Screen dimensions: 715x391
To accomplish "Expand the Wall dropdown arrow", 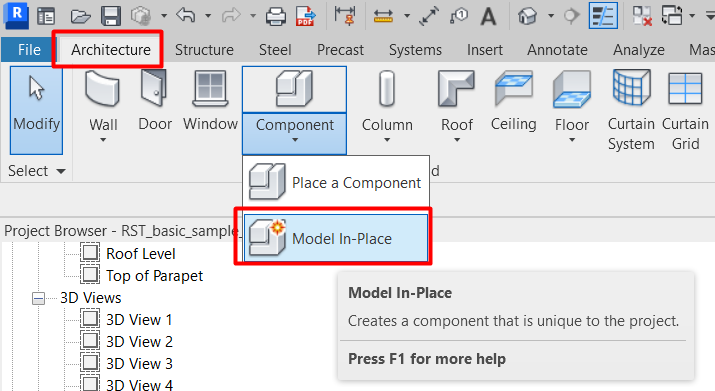I will click(x=103, y=140).
